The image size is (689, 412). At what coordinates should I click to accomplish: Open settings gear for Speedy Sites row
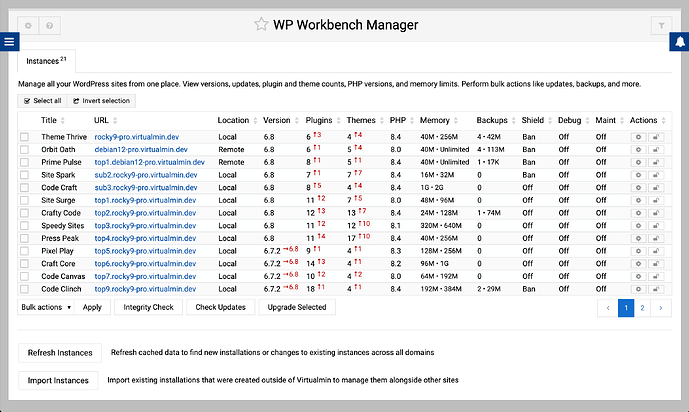point(638,226)
